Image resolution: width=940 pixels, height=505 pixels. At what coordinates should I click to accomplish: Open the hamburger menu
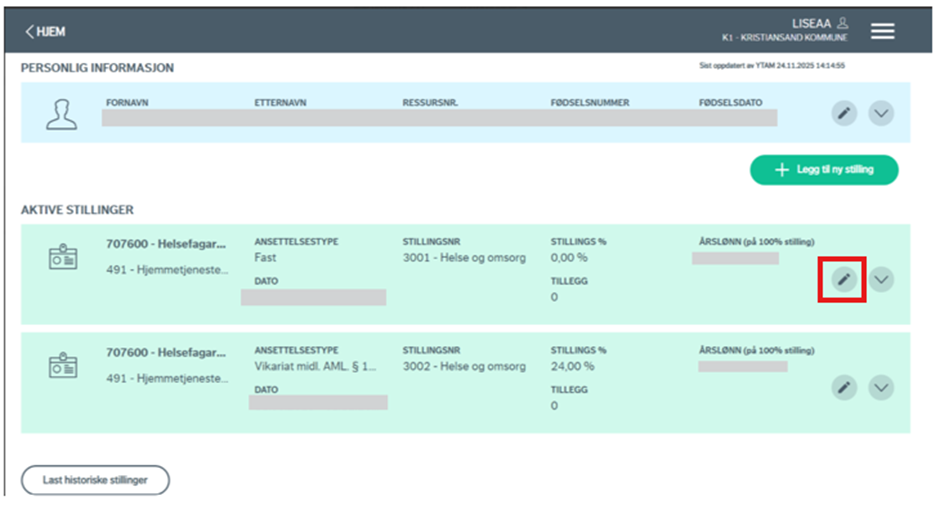click(x=882, y=31)
